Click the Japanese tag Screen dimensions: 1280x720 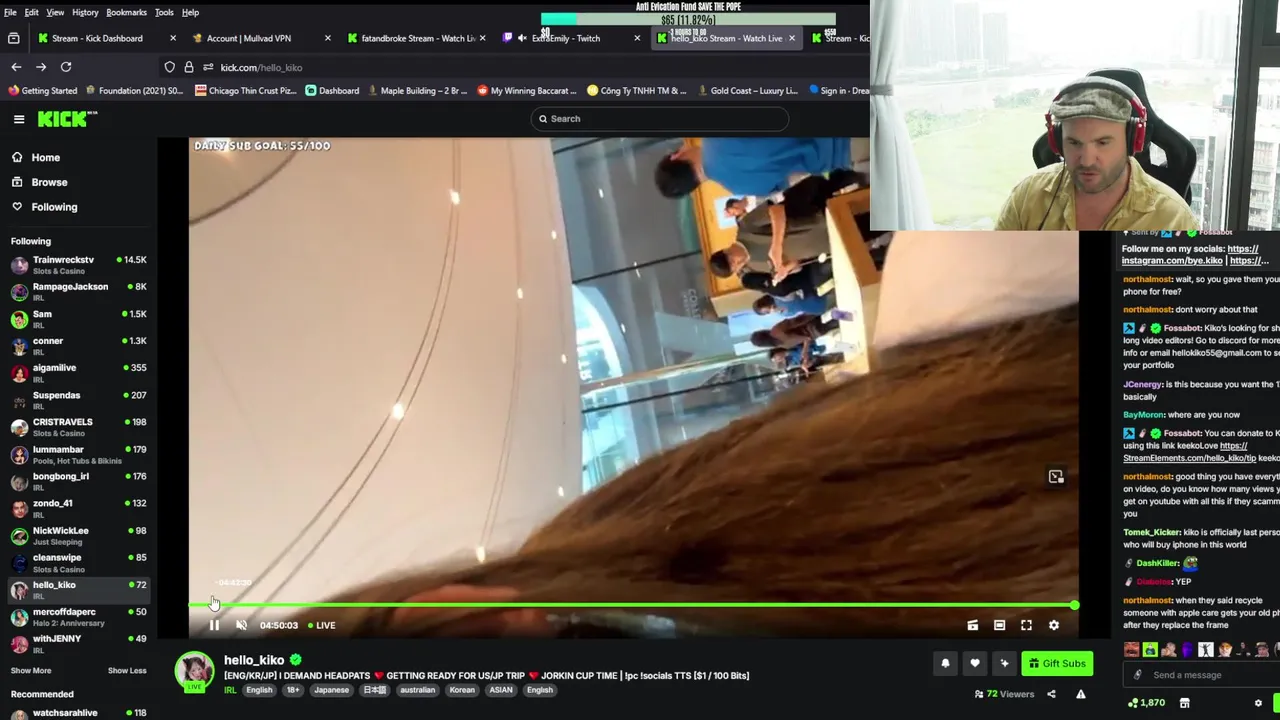point(331,690)
